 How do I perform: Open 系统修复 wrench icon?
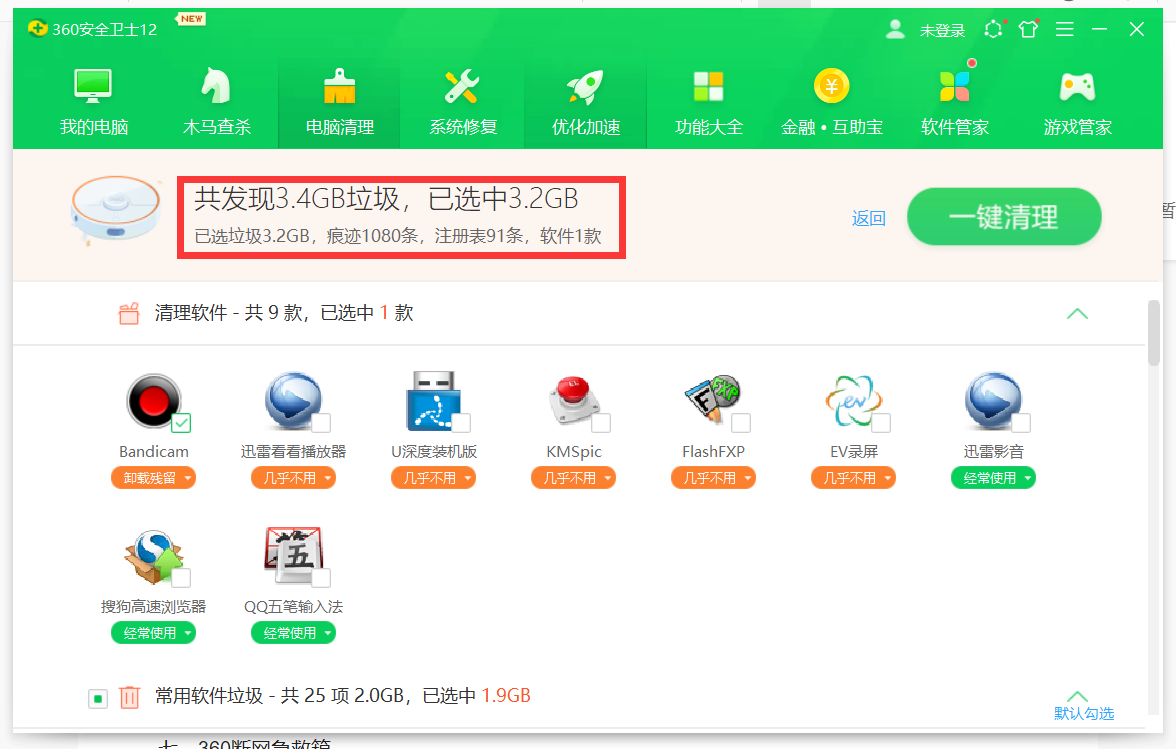(462, 86)
